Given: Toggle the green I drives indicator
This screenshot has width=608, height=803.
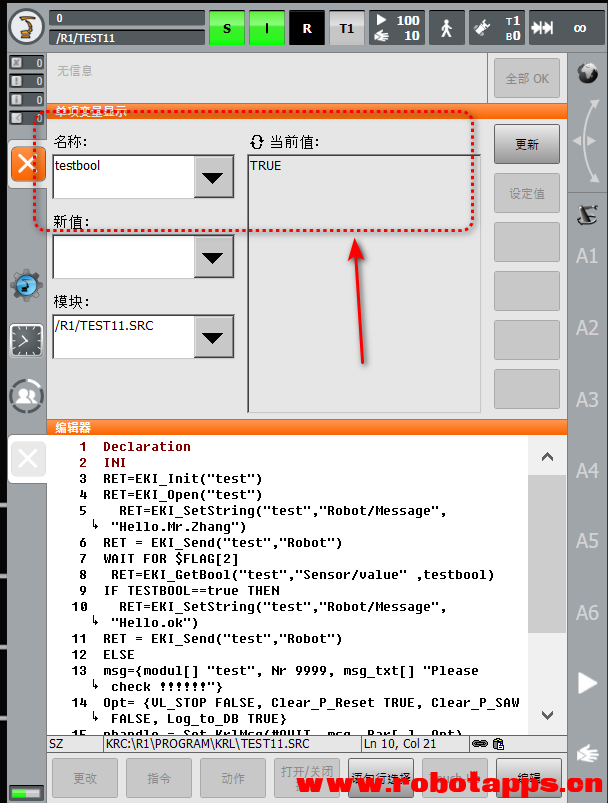Looking at the screenshot, I should 266,28.
